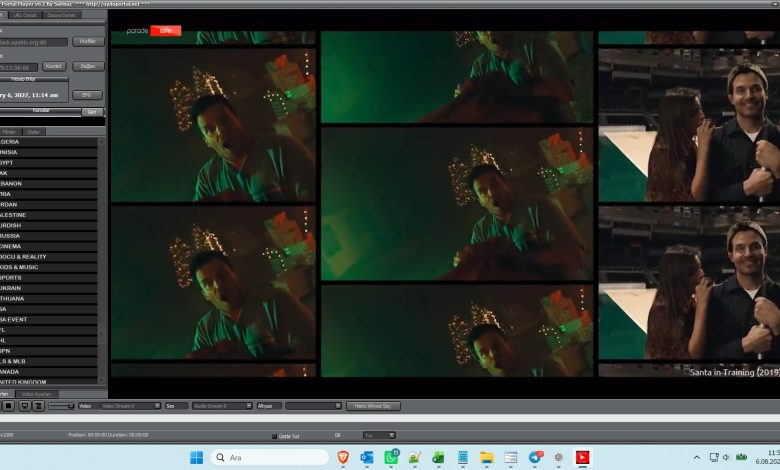The width and height of the screenshot is (780, 470).
Task: Open File Explorer from the taskbar
Action: 487,457
